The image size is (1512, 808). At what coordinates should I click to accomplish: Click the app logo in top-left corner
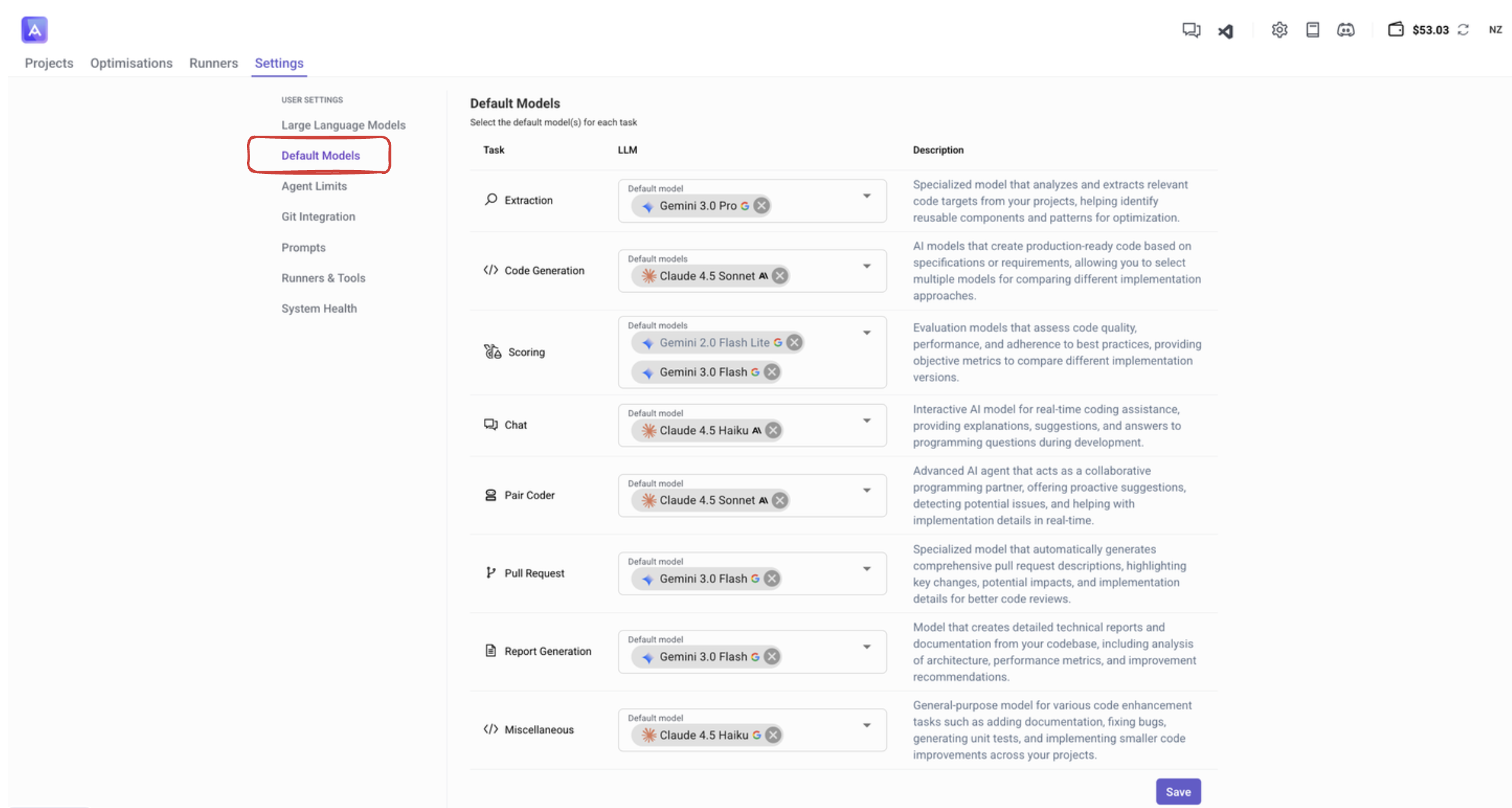34,29
